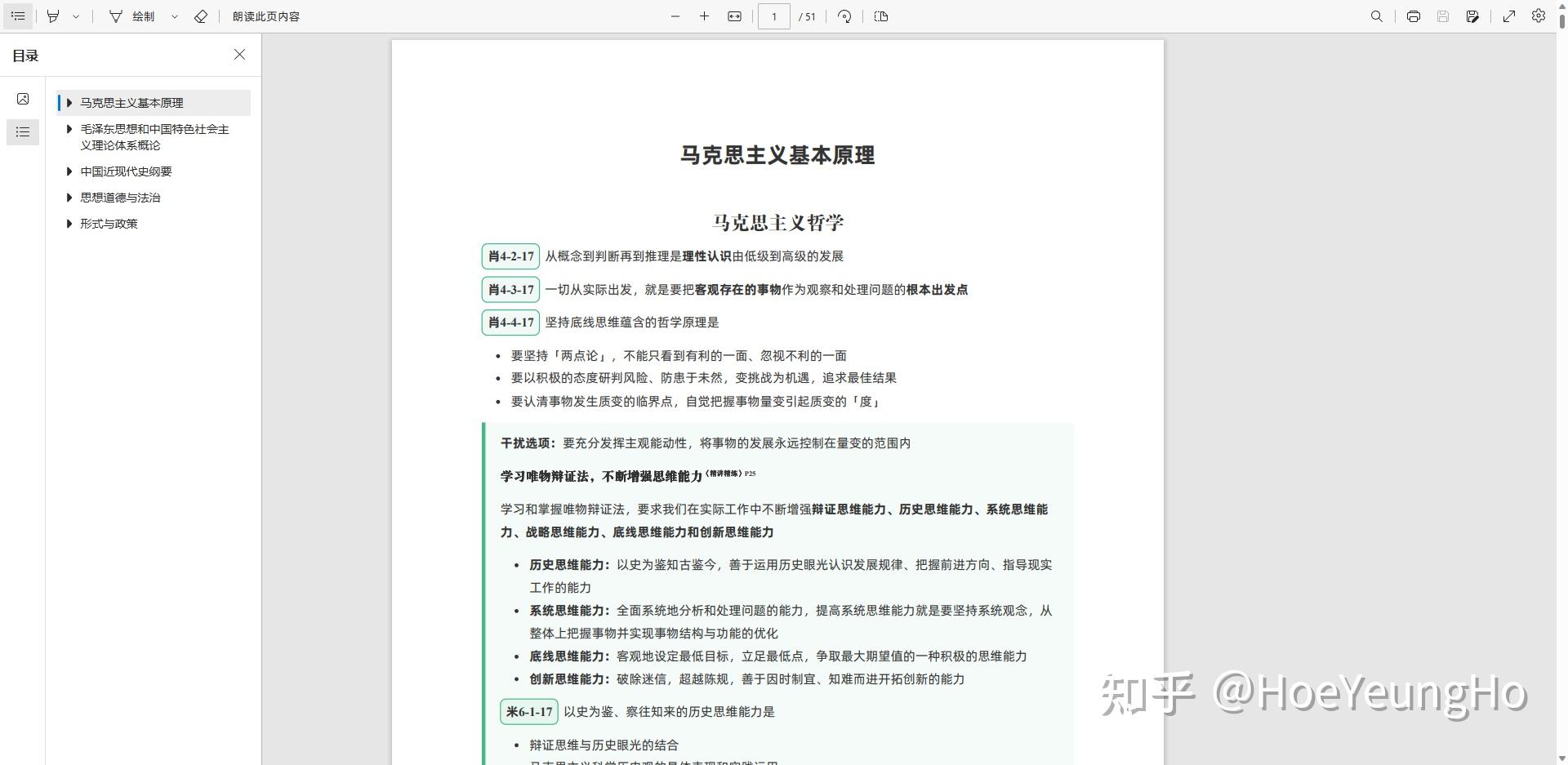Navigate to 中国近现代史纲要 chapter
The image size is (1568, 765).
pyautogui.click(x=126, y=171)
